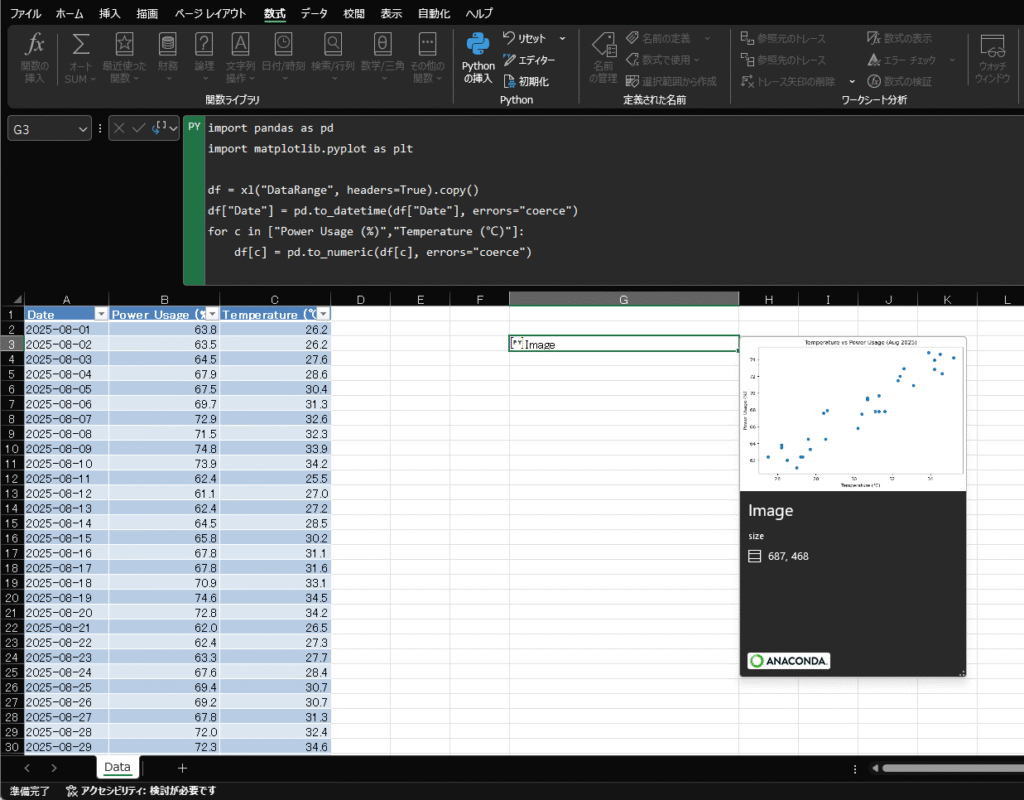Click the scatter plot preview in Image card

coord(852,414)
